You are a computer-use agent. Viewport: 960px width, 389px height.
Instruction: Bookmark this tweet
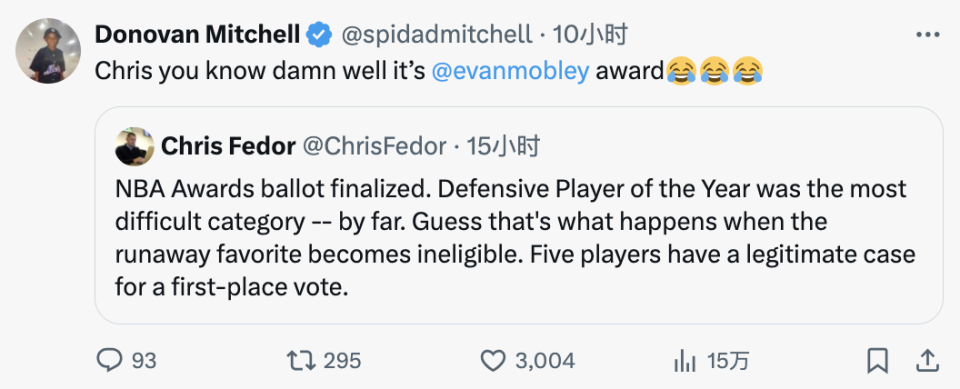[x=878, y=361]
